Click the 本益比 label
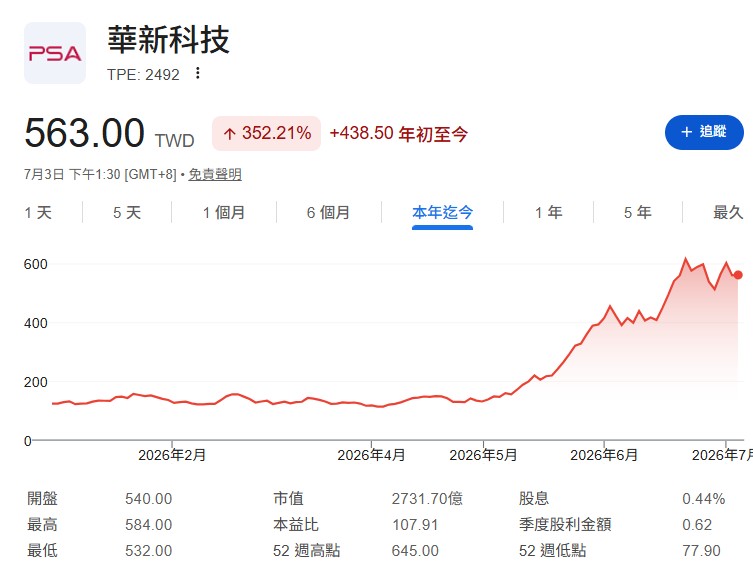This screenshot has height=577, width=753. click(x=296, y=525)
